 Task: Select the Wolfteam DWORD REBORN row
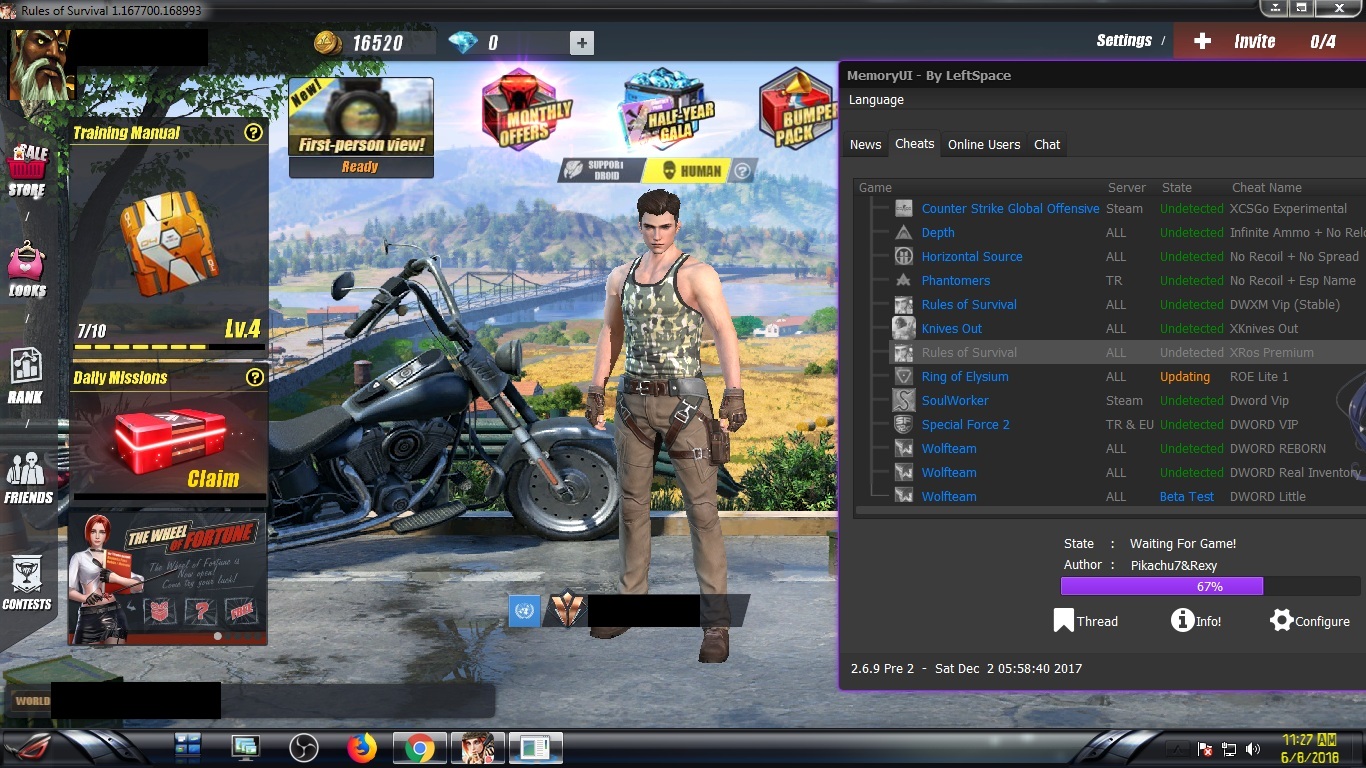(1111, 449)
